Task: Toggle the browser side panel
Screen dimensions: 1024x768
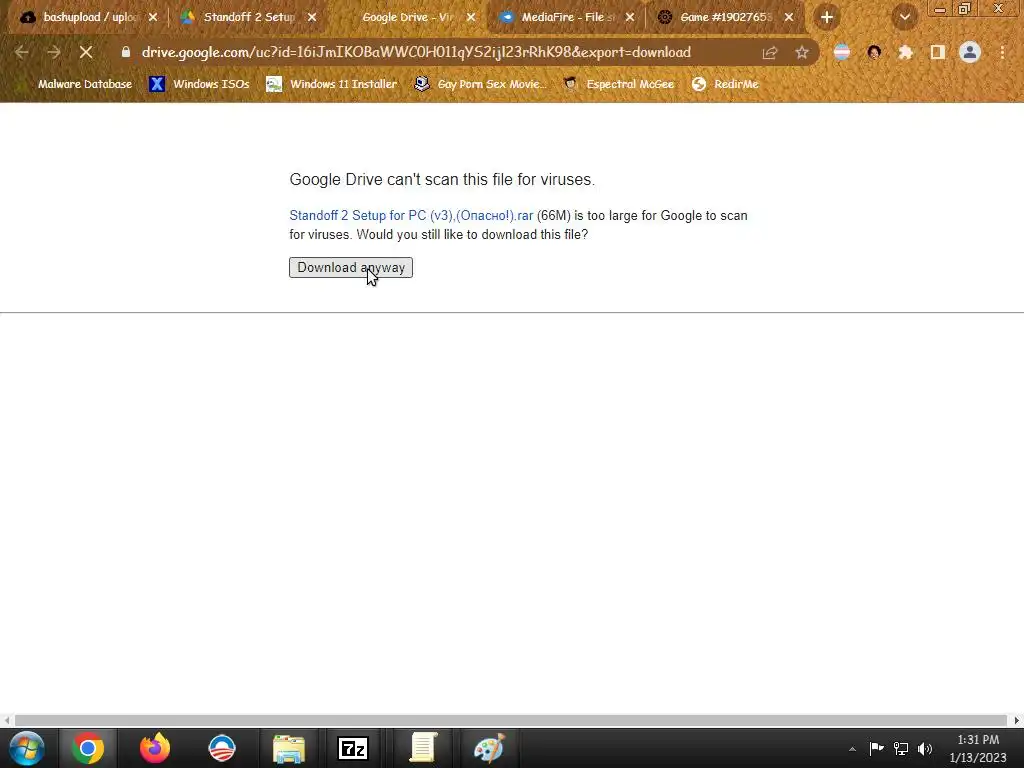Action: pos(938,52)
